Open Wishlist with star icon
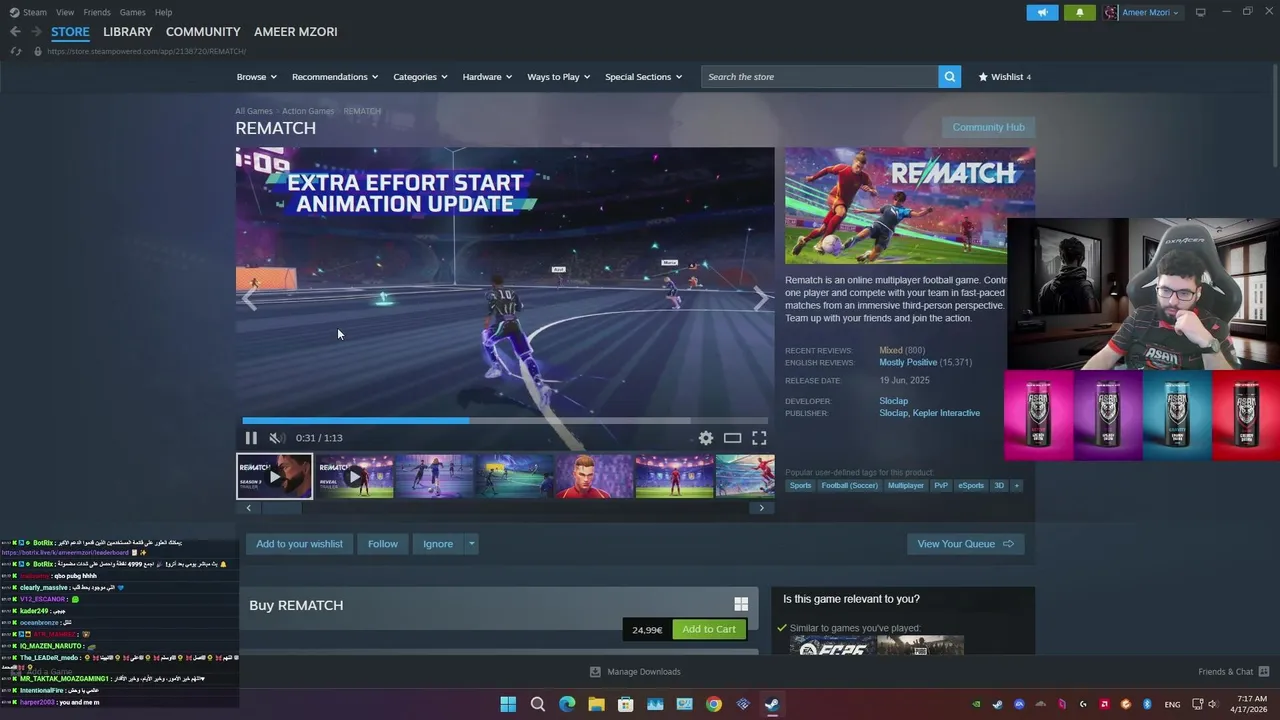 click(x=1004, y=77)
